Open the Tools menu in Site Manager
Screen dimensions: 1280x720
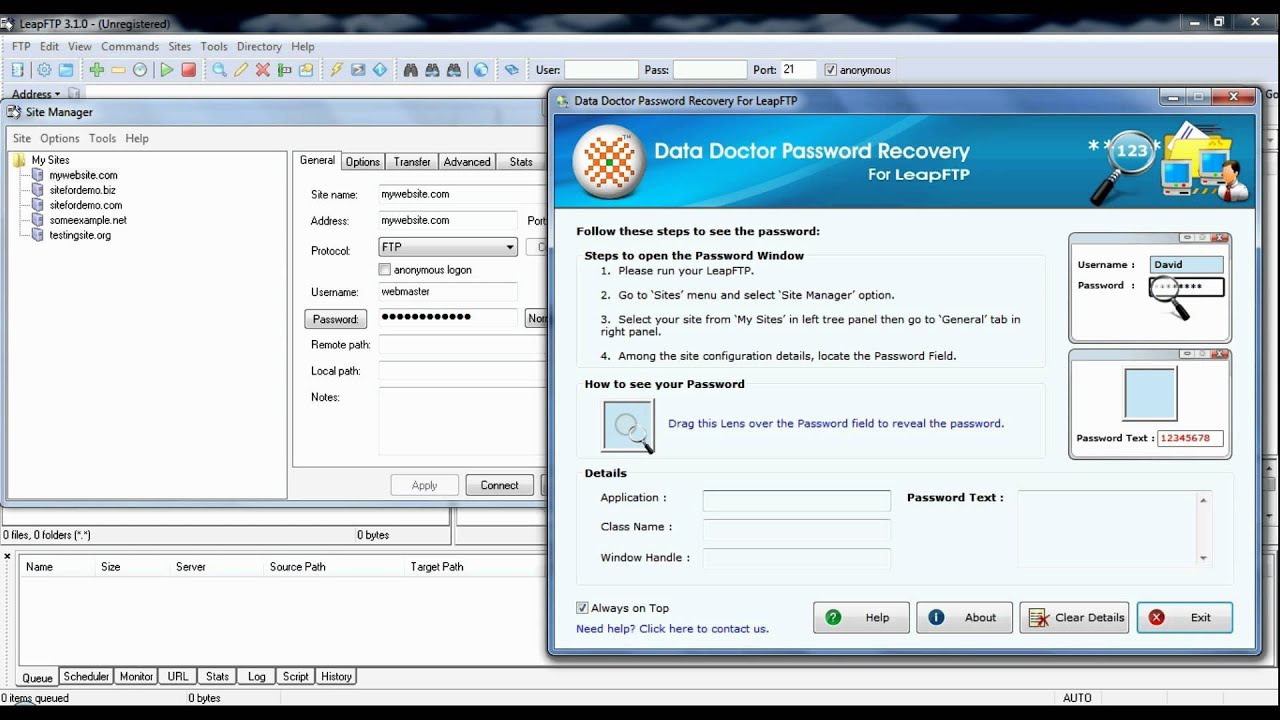point(102,138)
